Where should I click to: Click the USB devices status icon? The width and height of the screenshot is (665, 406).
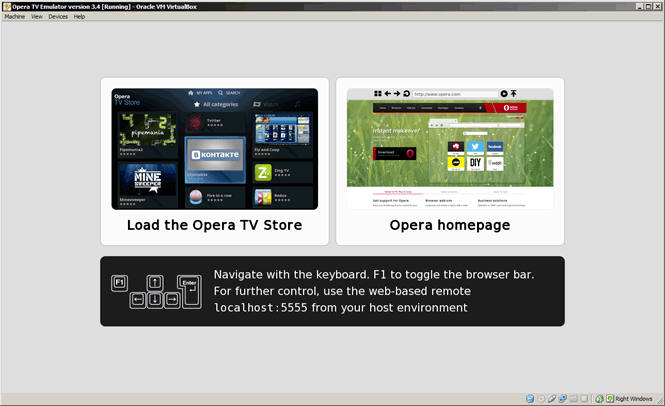click(552, 399)
